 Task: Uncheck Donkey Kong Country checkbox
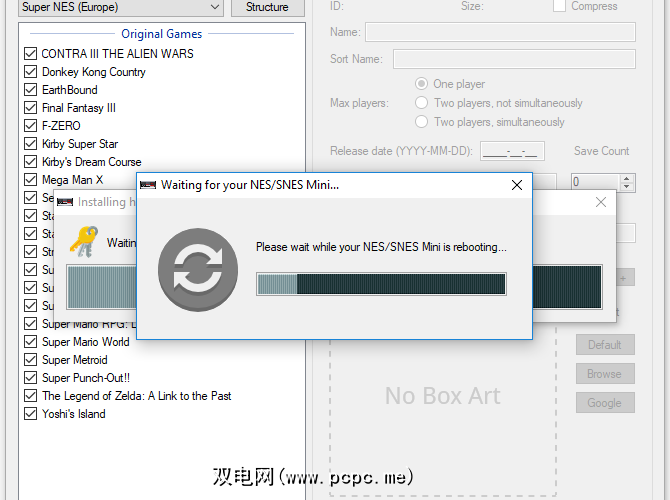coord(30,71)
